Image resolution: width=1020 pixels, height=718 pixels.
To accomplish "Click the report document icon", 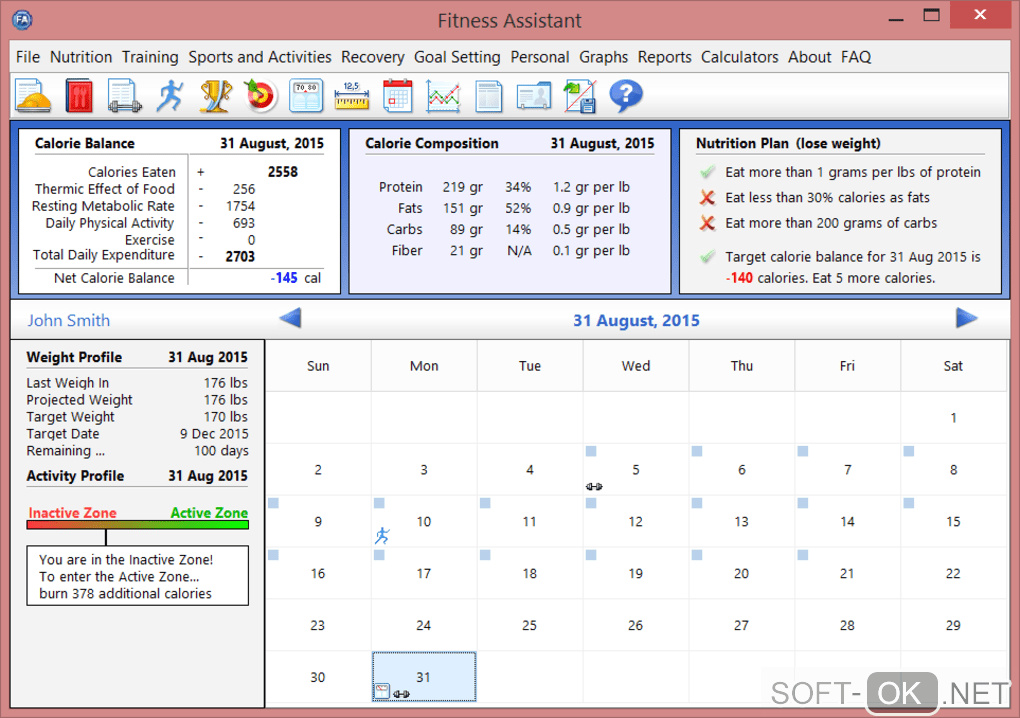I will click(489, 96).
